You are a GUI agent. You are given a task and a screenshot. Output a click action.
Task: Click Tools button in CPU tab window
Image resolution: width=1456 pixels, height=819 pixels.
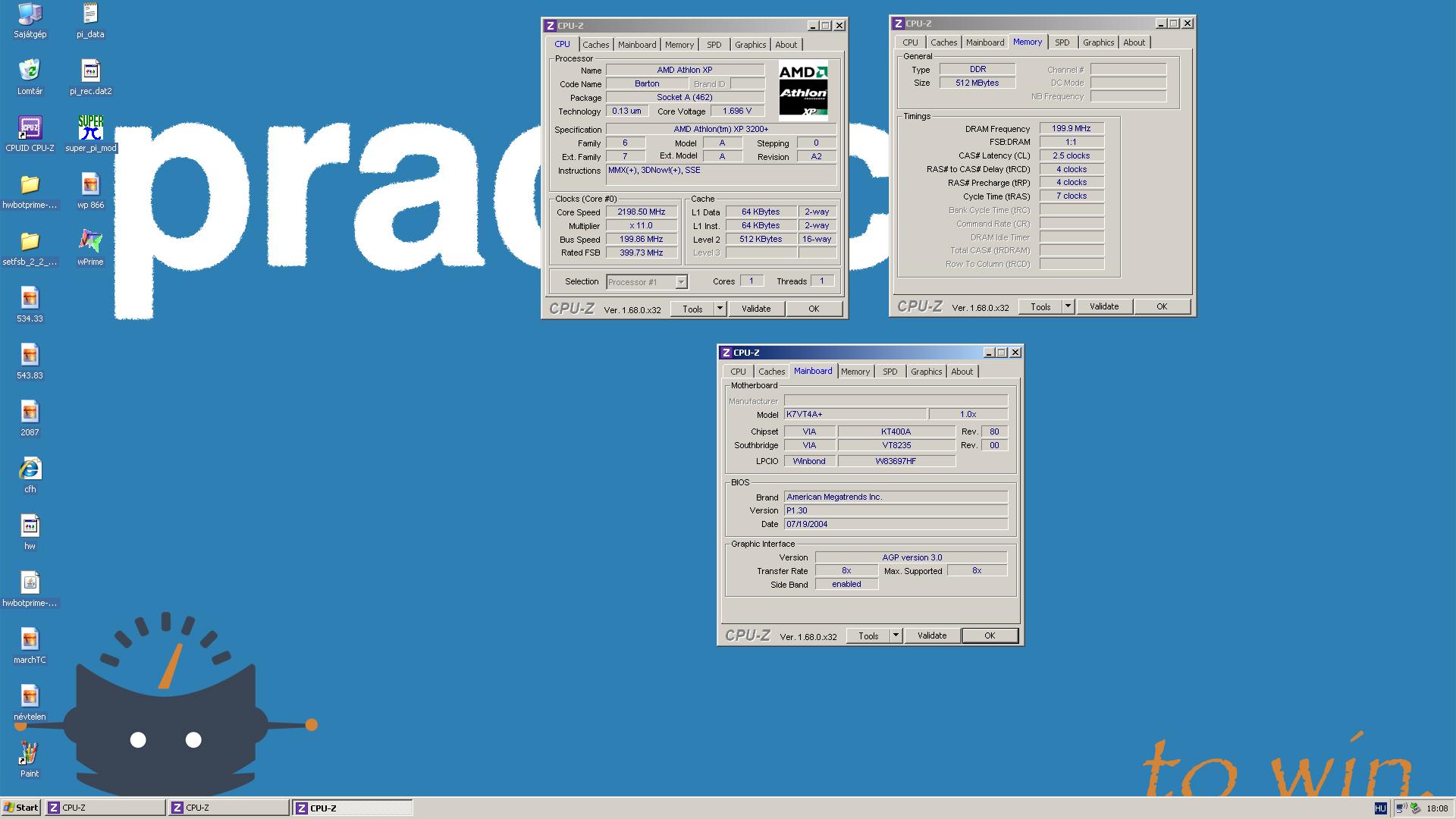(692, 309)
